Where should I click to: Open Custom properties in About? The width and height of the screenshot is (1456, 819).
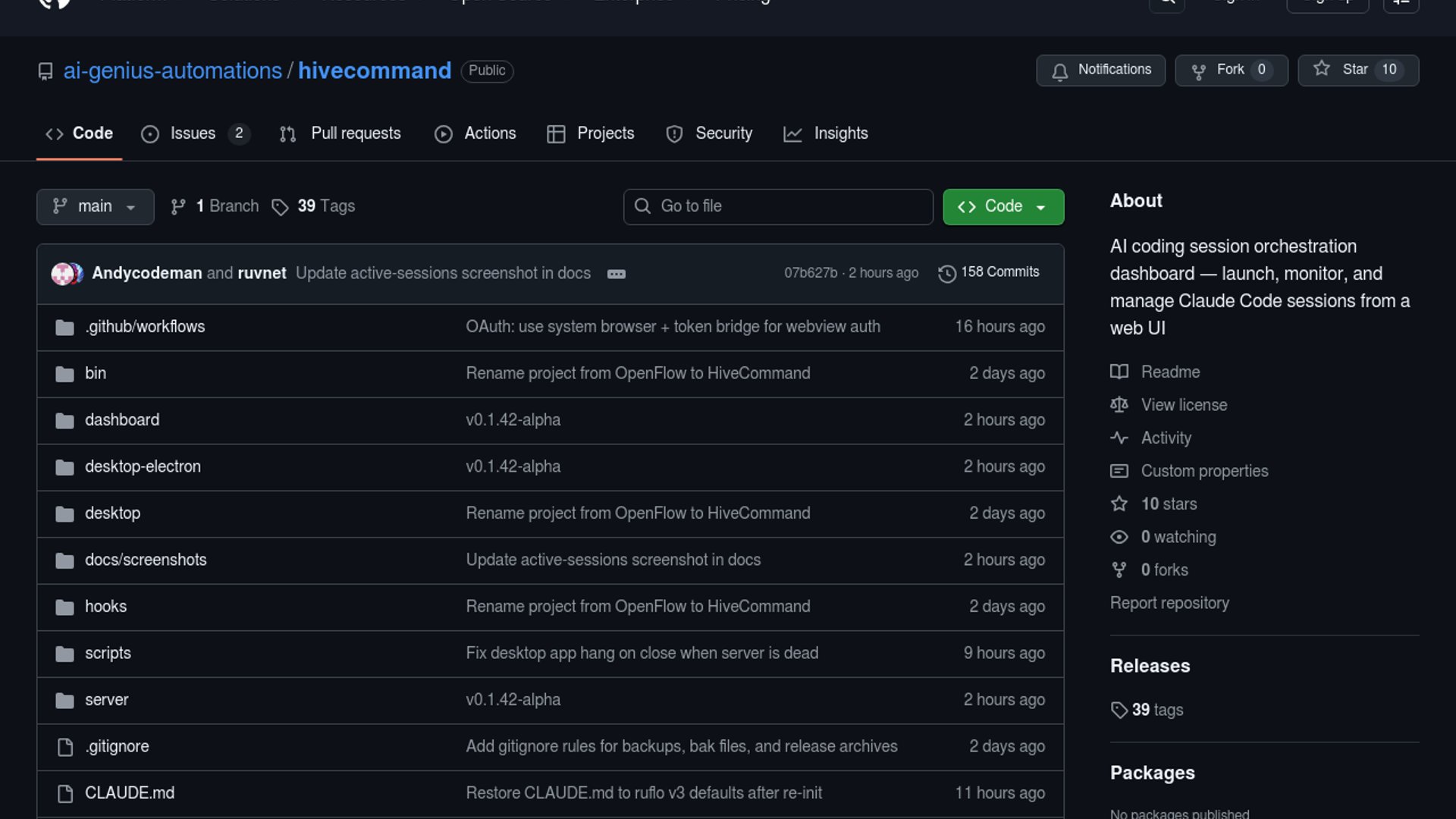coord(1204,471)
